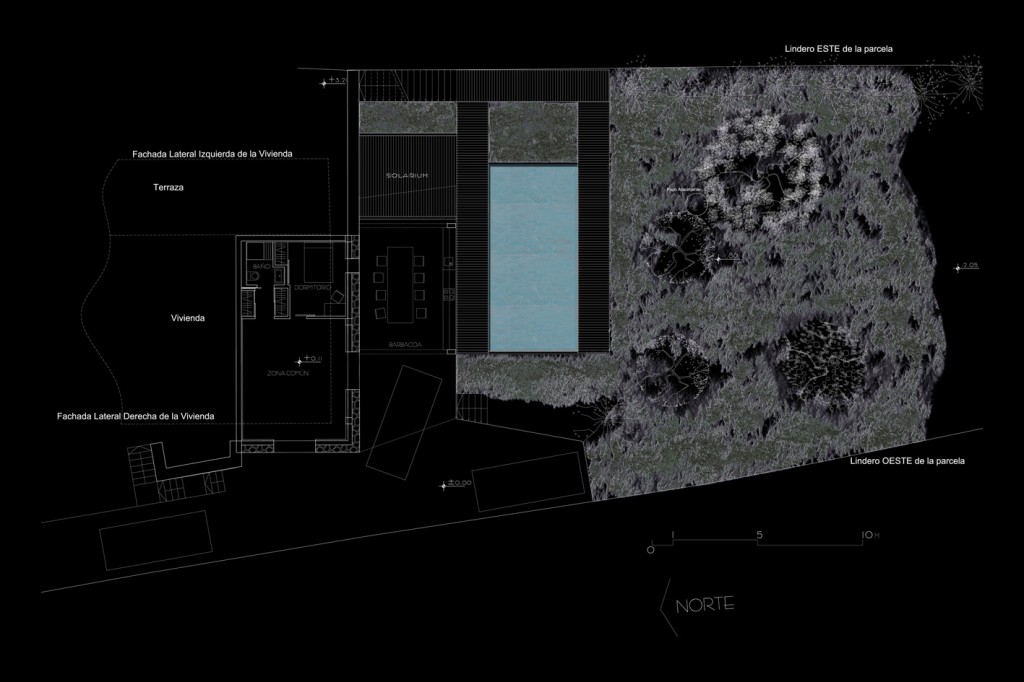Screen dimensions: 1024x682
Task: Select the elevation marker at top left of solarium
Action: [x=332, y=82]
